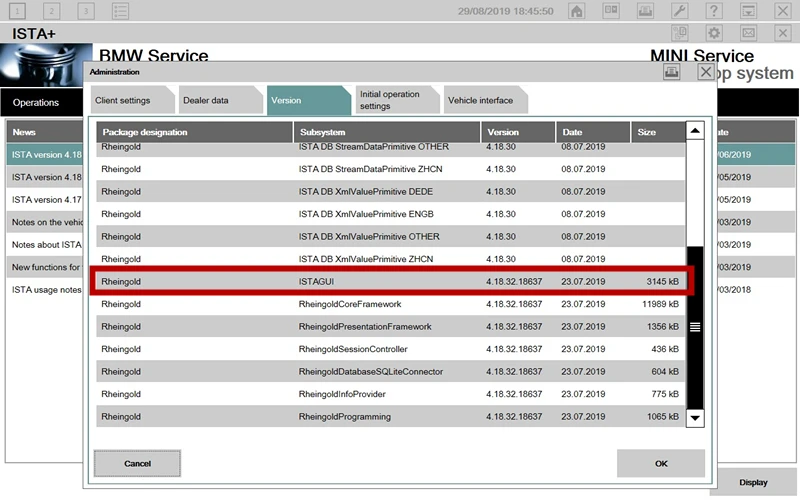
Task: Select ISTA DB XmlValuePrimitive OTHER row
Action: pos(390,236)
